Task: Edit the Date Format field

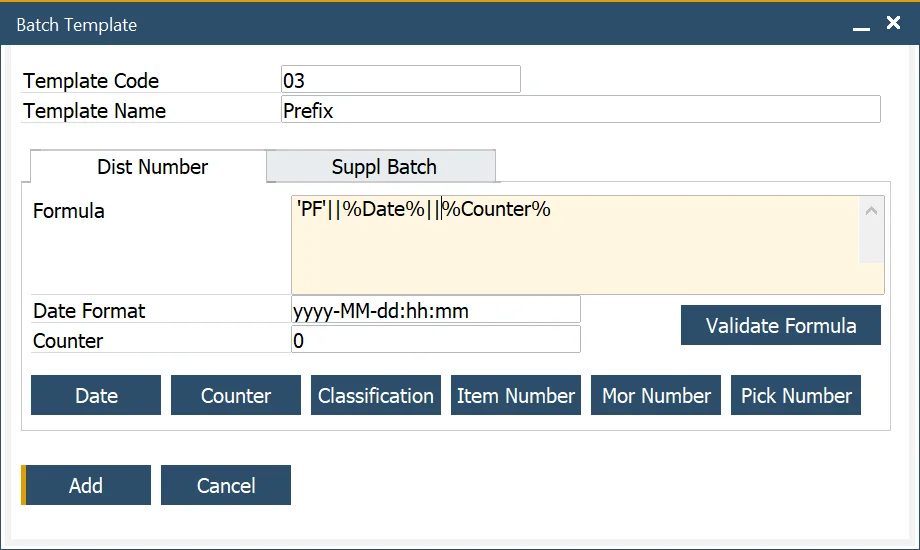Action: (435, 310)
